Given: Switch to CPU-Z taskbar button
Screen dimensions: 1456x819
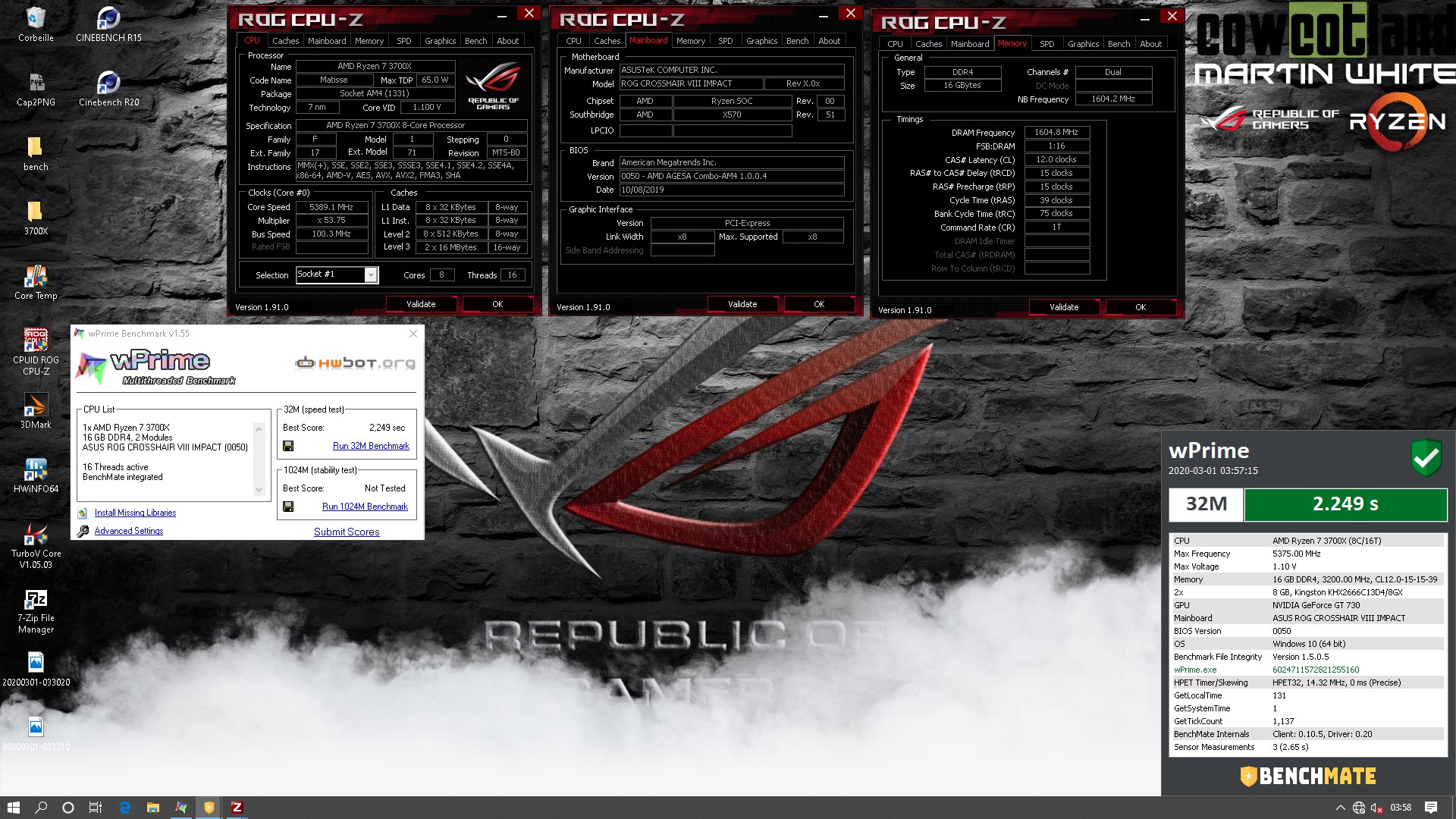Looking at the screenshot, I should coord(237,808).
